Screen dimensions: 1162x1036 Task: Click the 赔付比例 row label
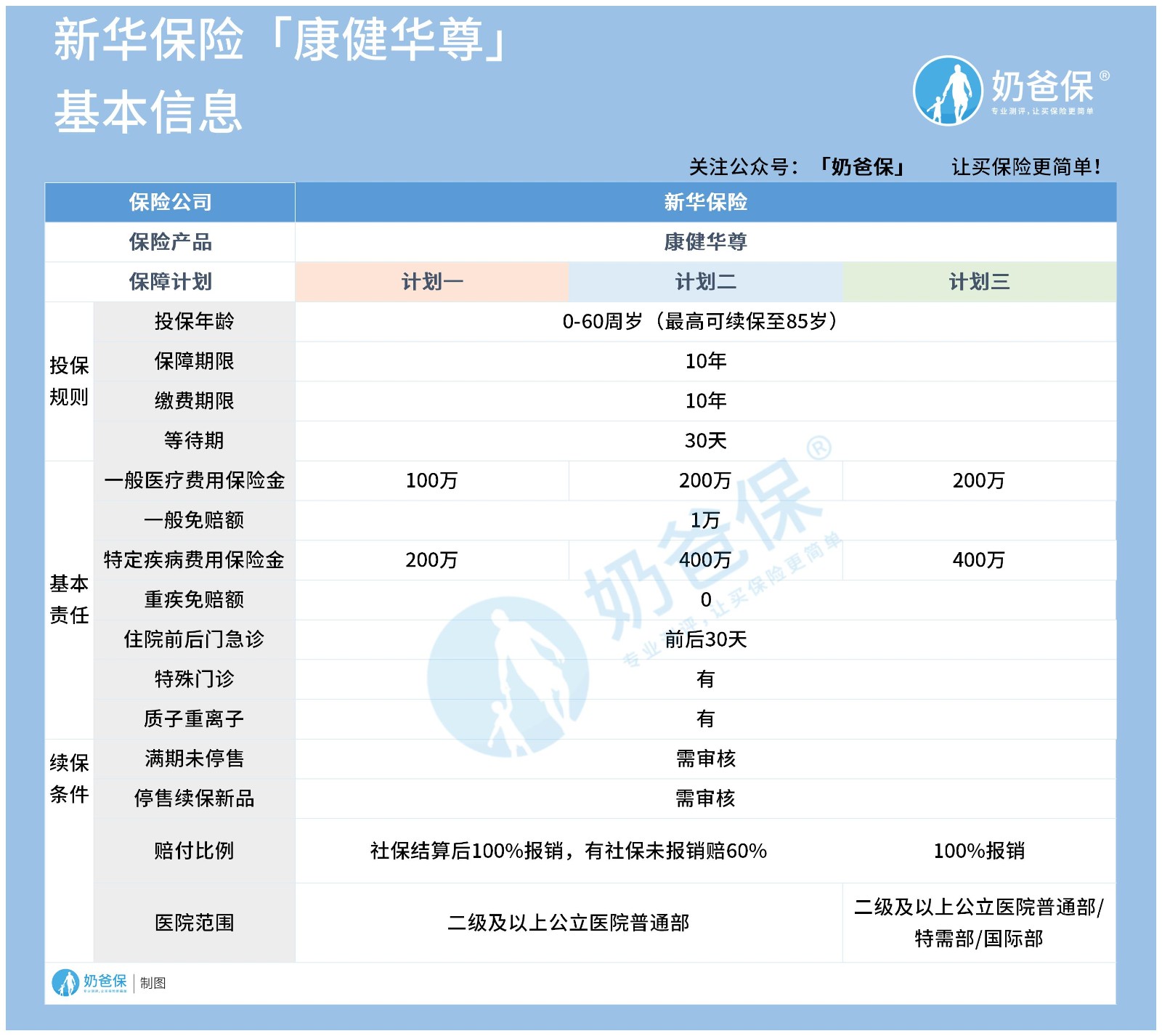[x=194, y=851]
